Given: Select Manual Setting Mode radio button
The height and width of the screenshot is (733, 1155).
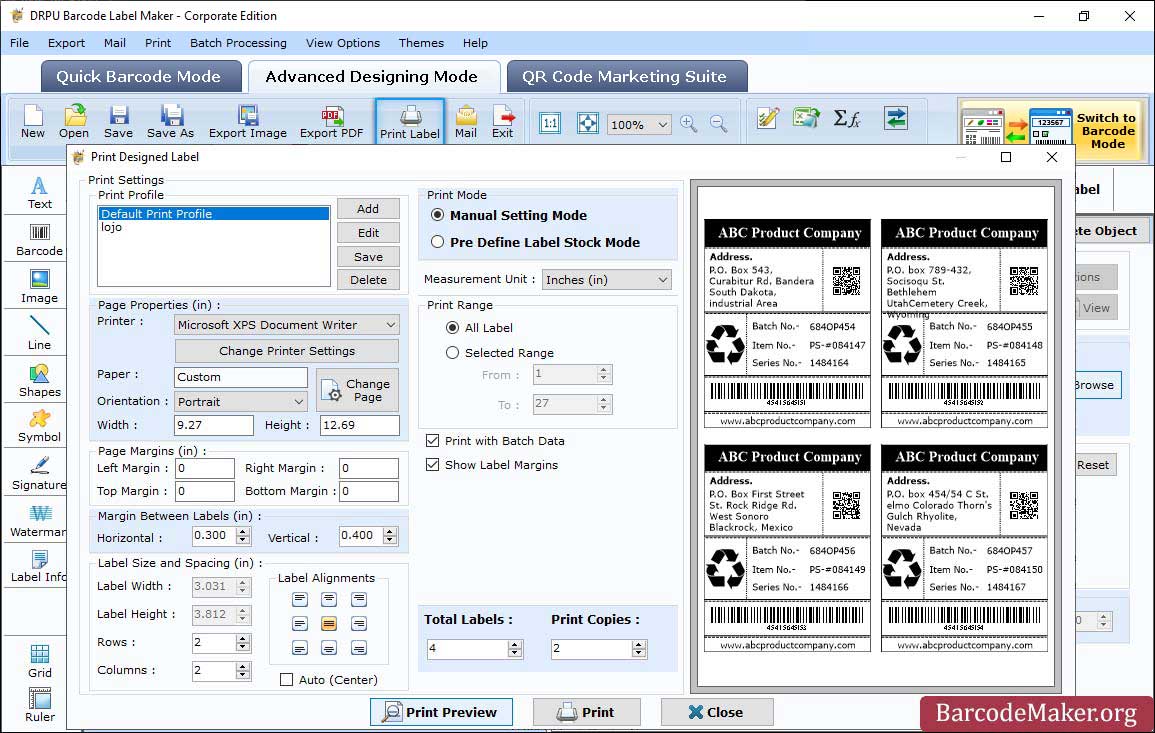Looking at the screenshot, I should pos(438,215).
